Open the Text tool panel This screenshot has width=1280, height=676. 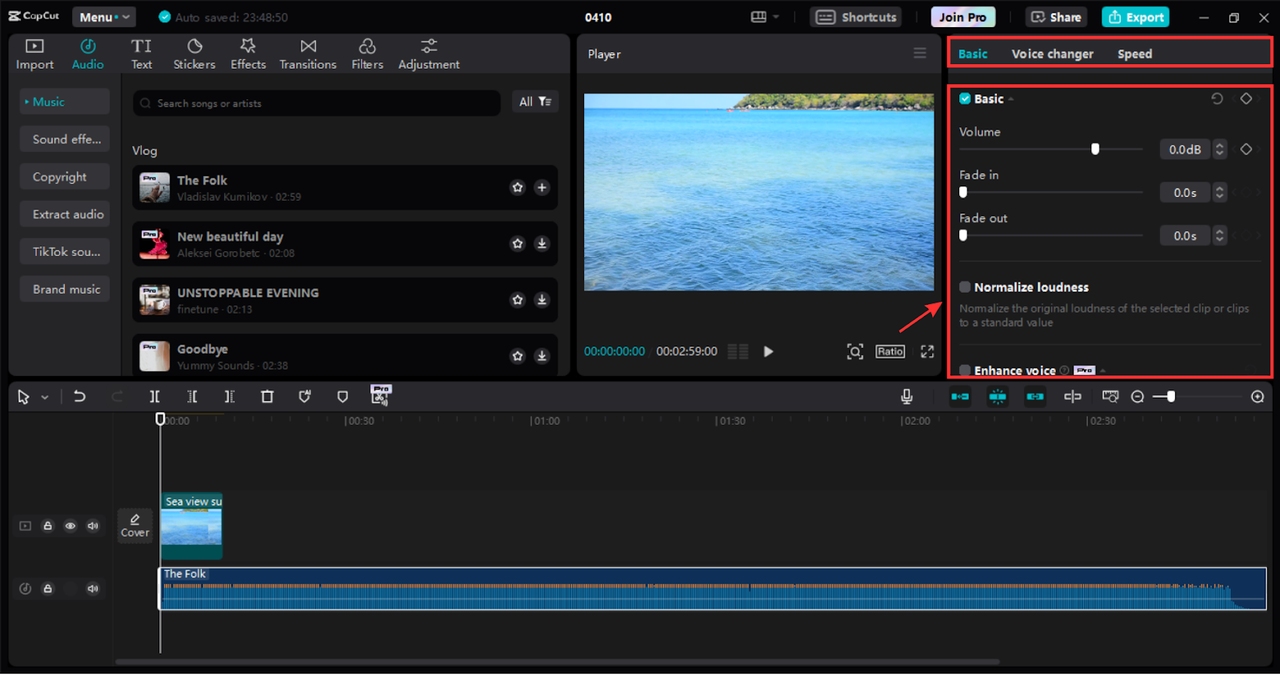coord(142,54)
